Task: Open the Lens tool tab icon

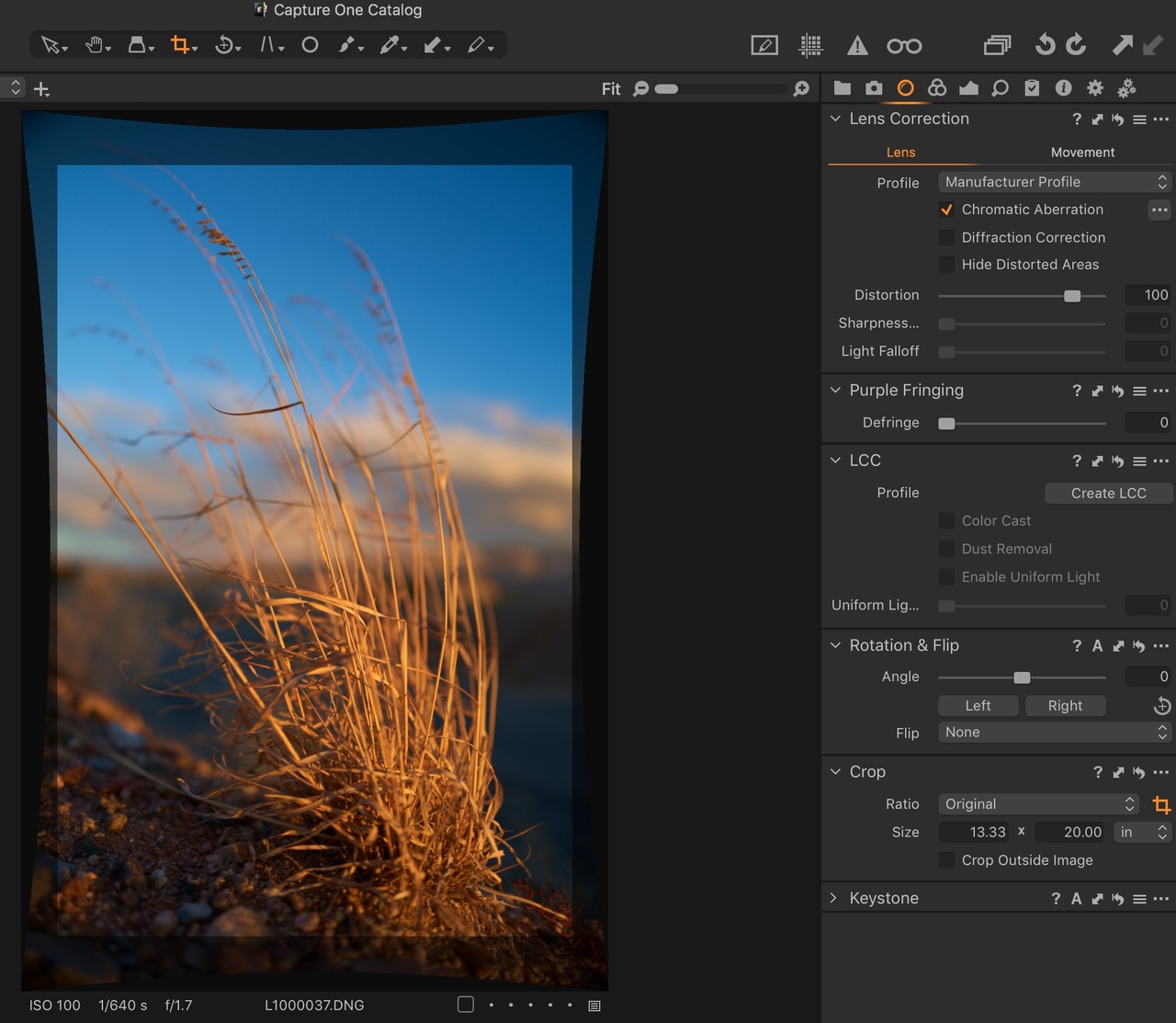Action: coord(906,88)
